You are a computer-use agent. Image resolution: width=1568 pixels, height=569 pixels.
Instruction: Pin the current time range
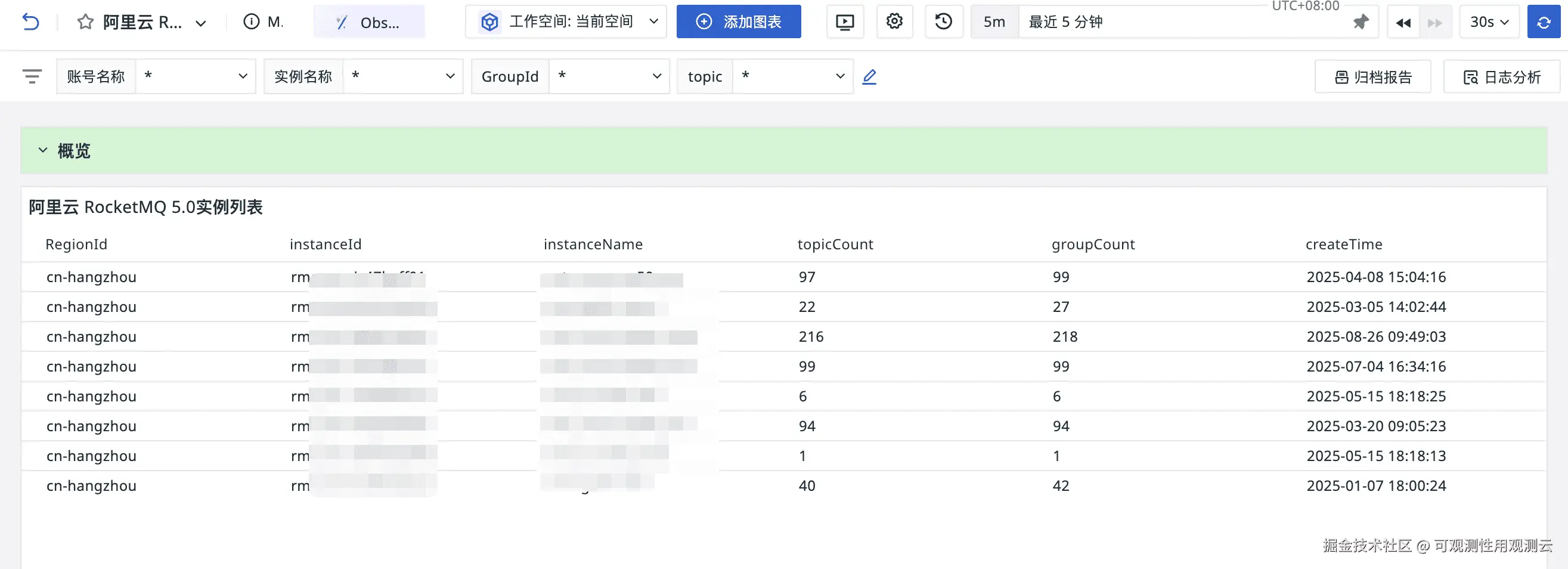coord(1361,23)
